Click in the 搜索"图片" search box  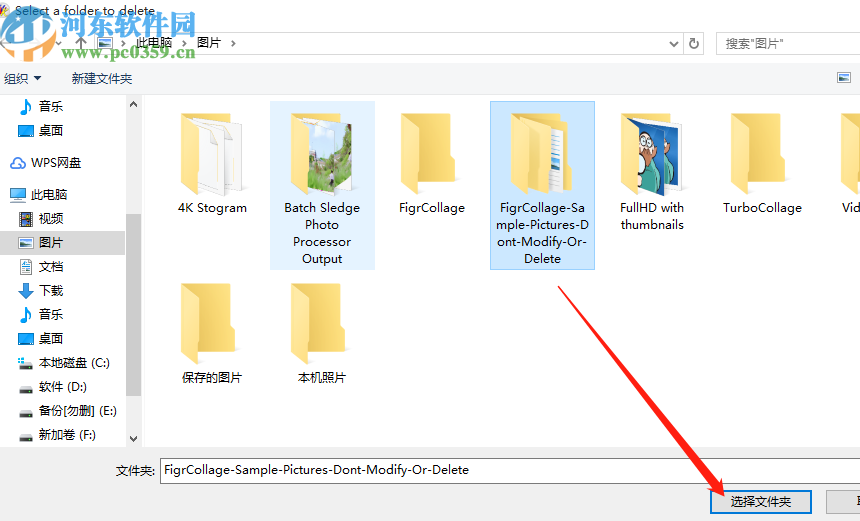click(788, 43)
